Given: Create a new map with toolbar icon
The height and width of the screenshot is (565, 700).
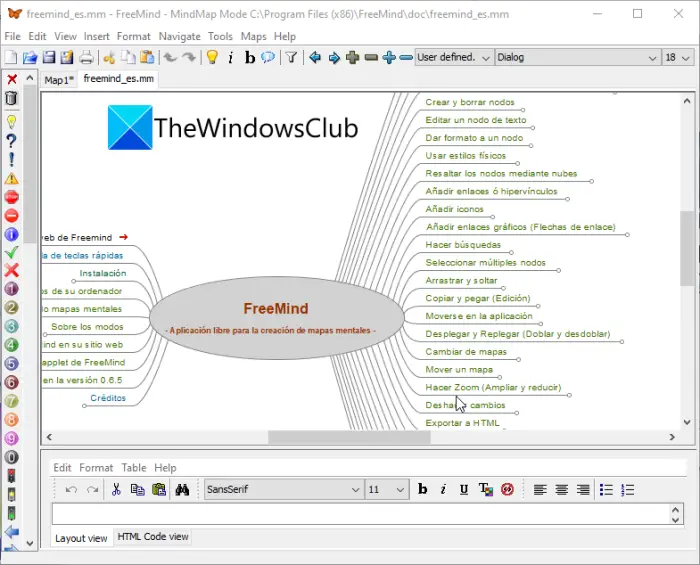Looking at the screenshot, I should click(x=11, y=58).
